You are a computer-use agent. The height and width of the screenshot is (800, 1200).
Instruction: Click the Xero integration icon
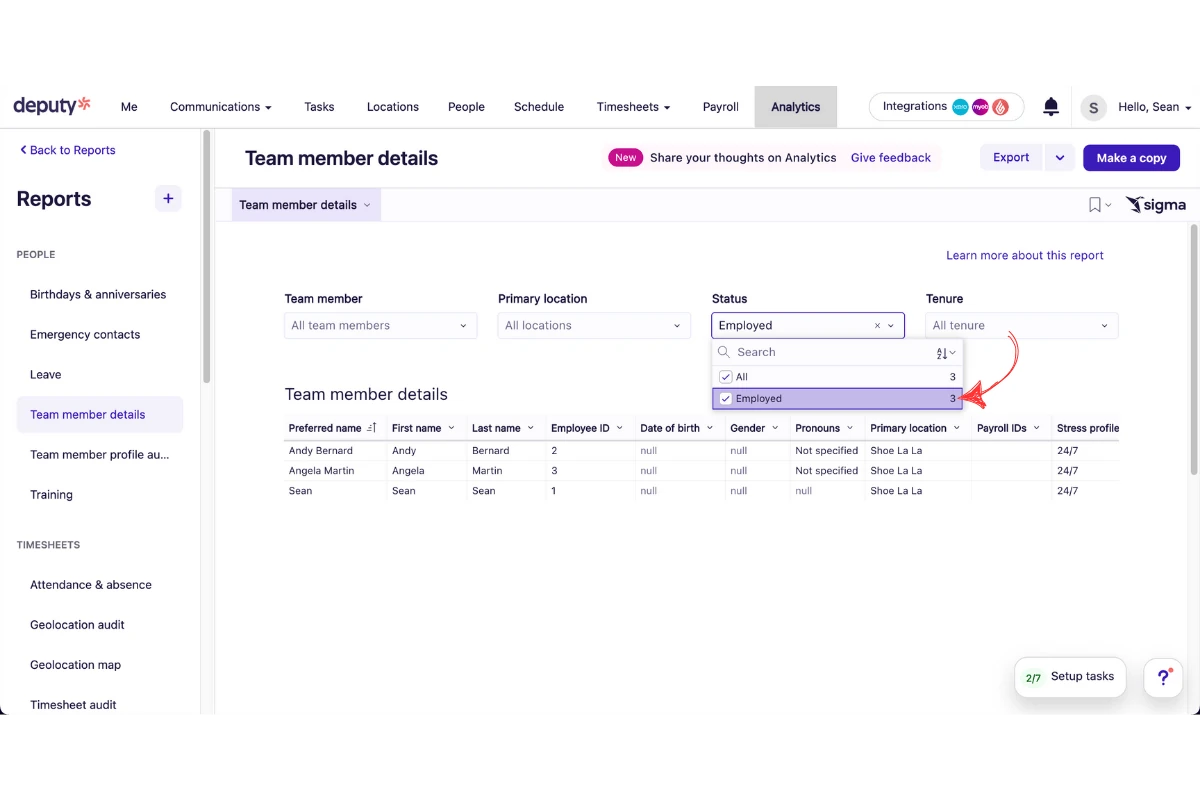(x=960, y=107)
